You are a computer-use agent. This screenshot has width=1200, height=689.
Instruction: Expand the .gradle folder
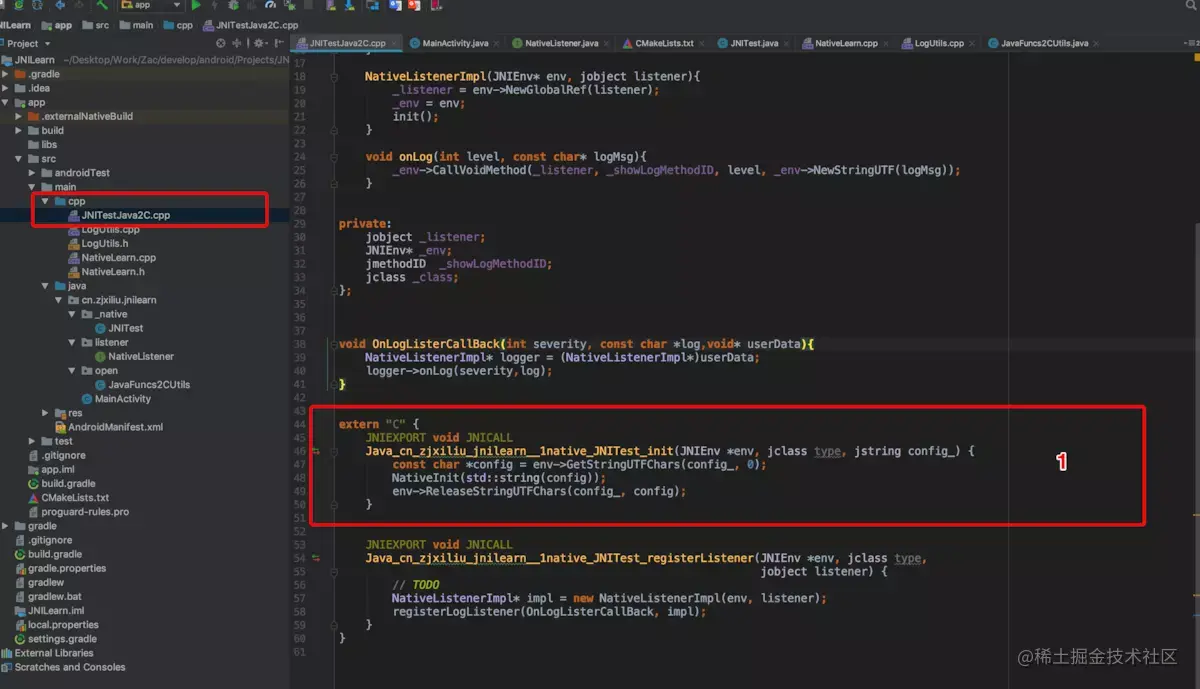(x=6, y=74)
